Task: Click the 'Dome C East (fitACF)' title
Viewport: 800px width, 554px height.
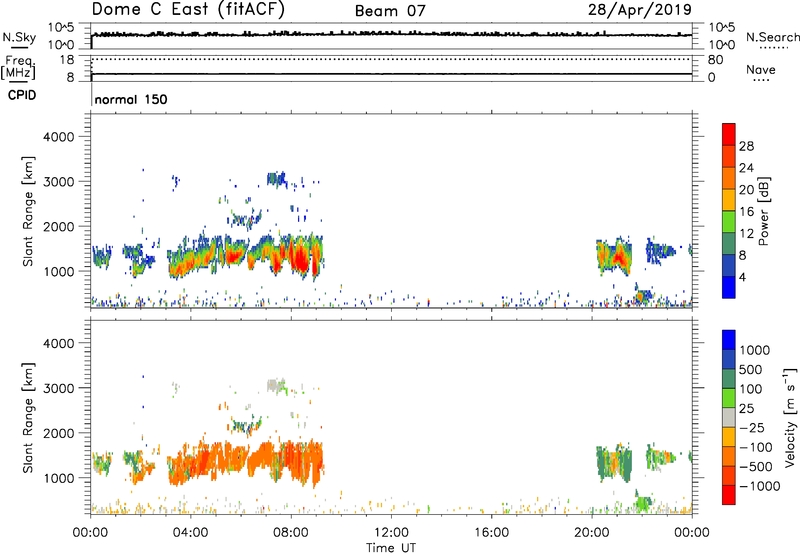Action: coord(188,9)
